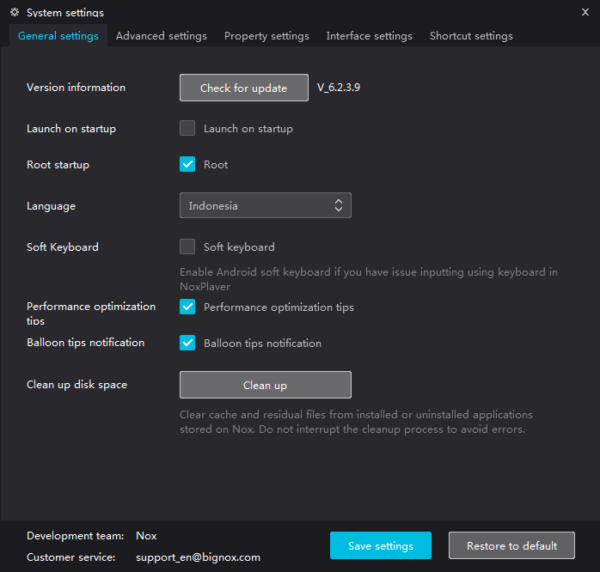Image resolution: width=600 pixels, height=572 pixels.
Task: Enable the Soft keyboard checkbox
Action: (187, 246)
